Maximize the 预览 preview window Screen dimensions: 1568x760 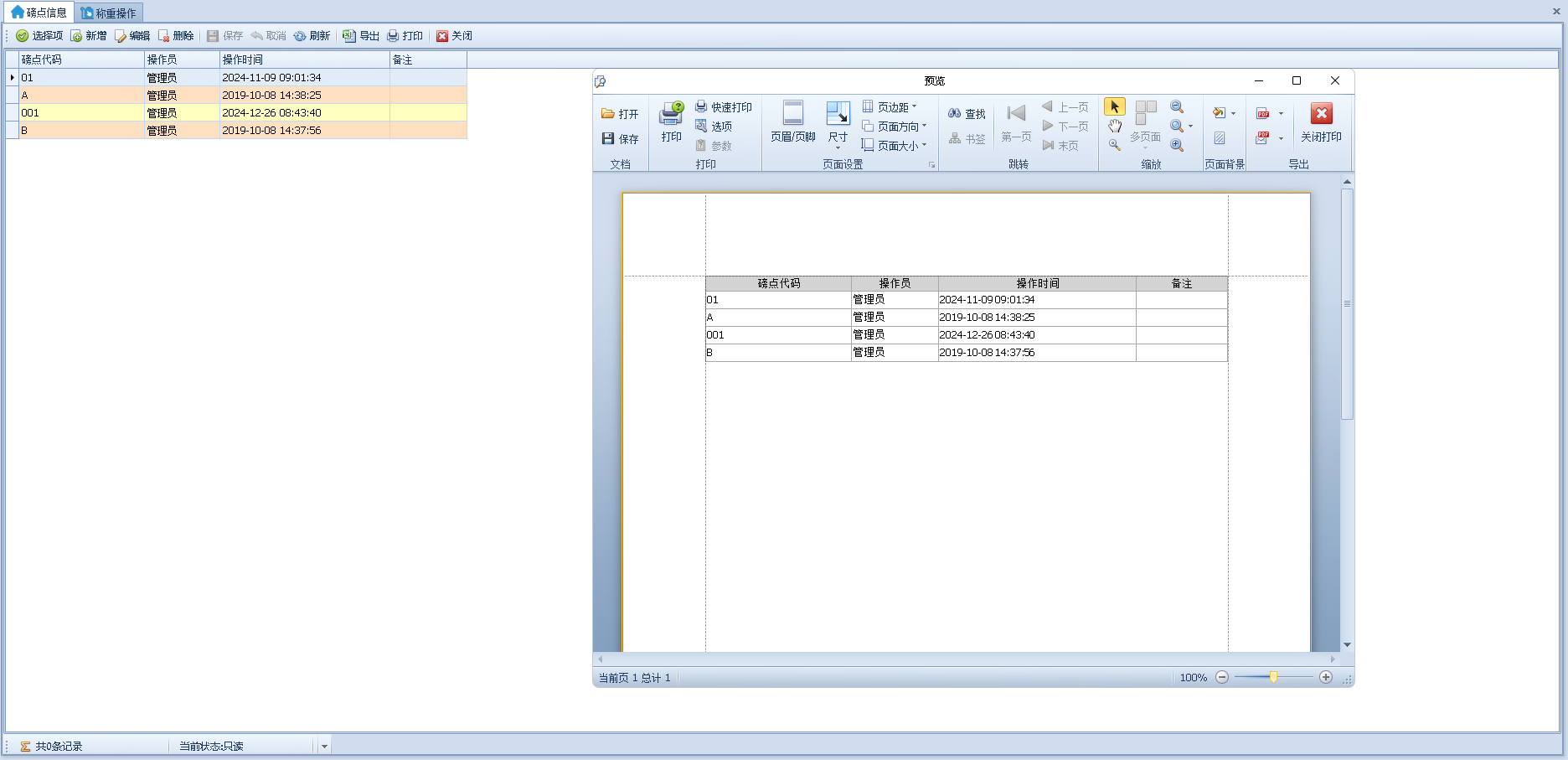pos(1297,80)
